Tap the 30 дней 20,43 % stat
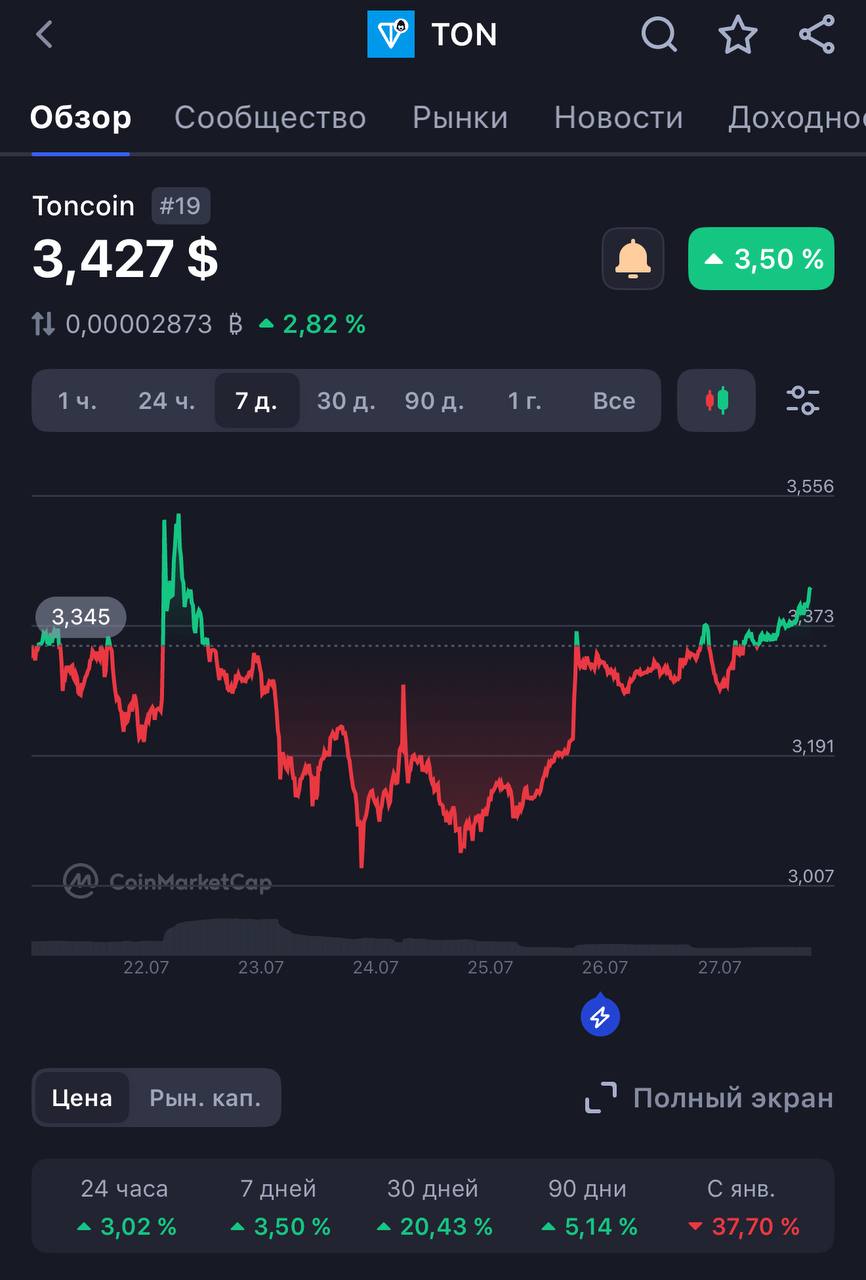Image resolution: width=866 pixels, height=1280 pixels. [433, 1208]
